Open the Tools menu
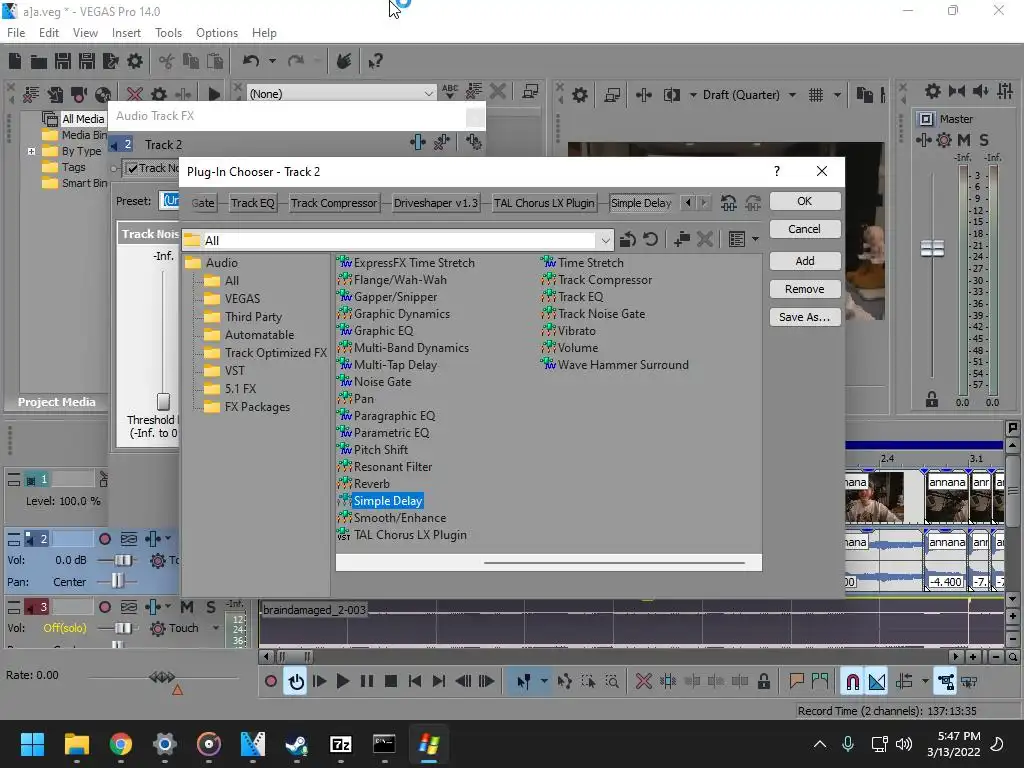Viewport: 1024px width, 768px height. coord(168,33)
